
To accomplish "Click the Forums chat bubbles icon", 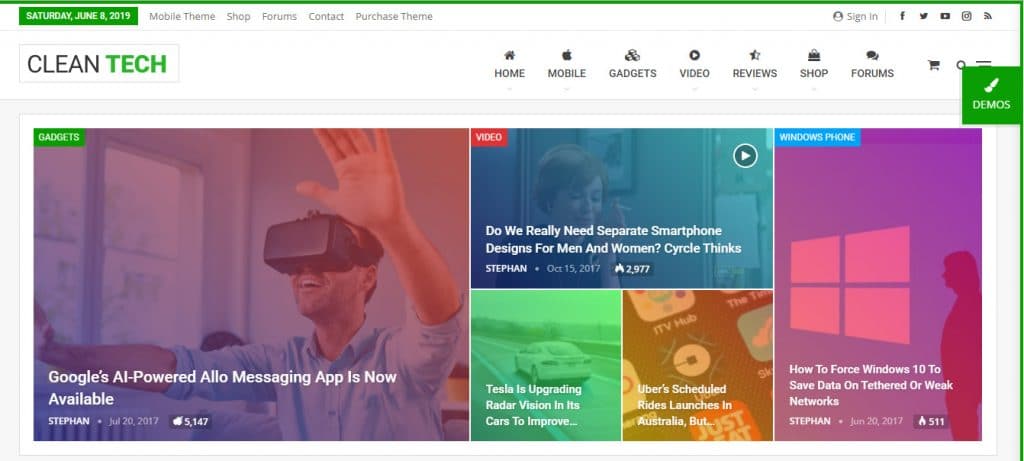I will coord(872,56).
